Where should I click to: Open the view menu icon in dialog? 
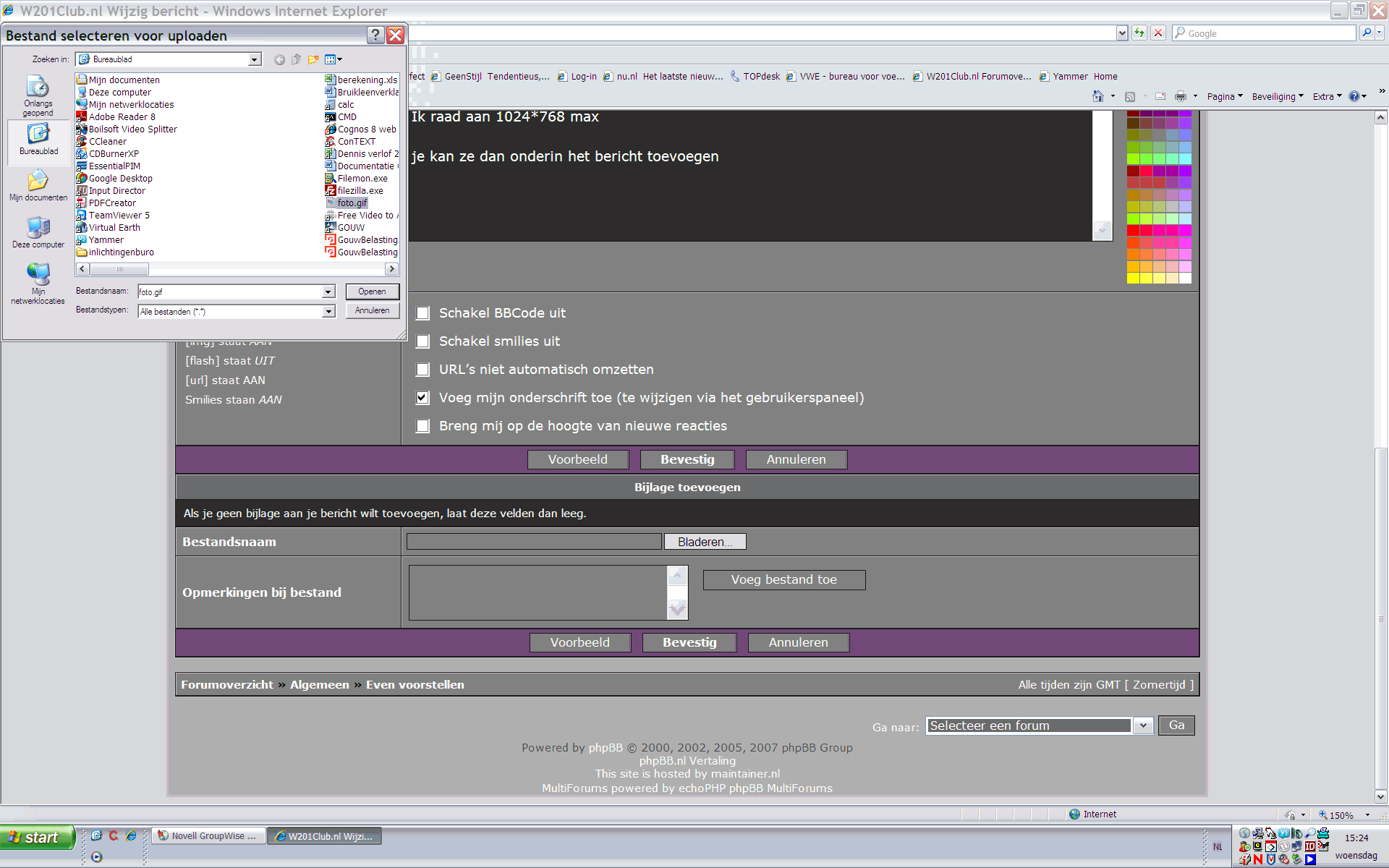pos(333,59)
